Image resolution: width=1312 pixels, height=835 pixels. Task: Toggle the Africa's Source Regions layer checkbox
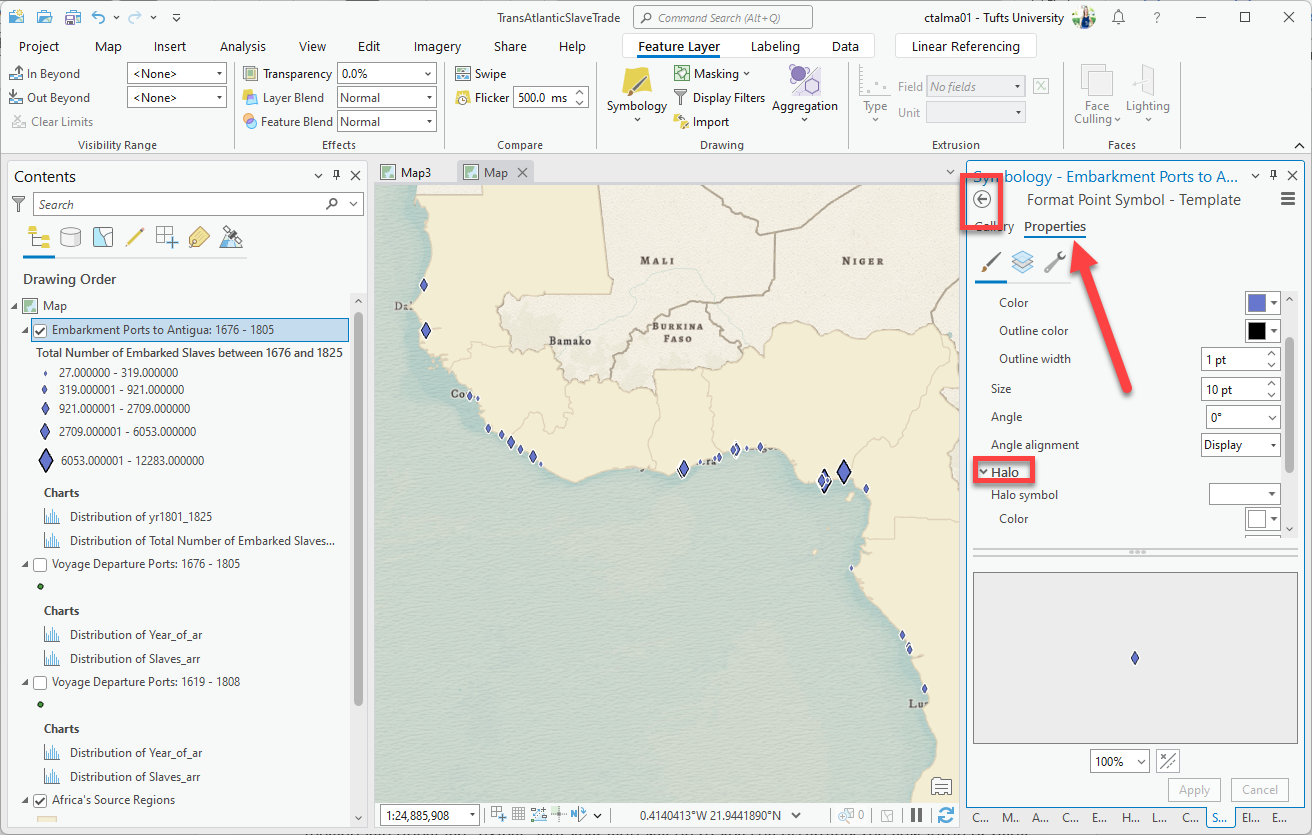pyautogui.click(x=40, y=800)
